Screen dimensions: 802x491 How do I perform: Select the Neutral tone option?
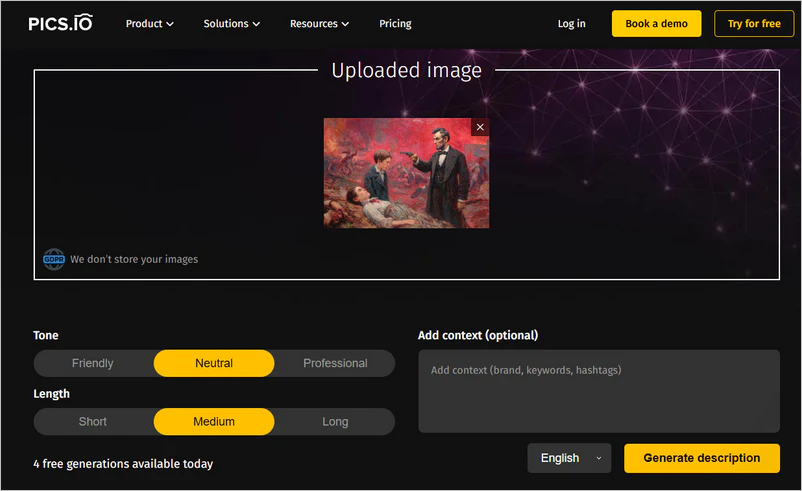214,363
